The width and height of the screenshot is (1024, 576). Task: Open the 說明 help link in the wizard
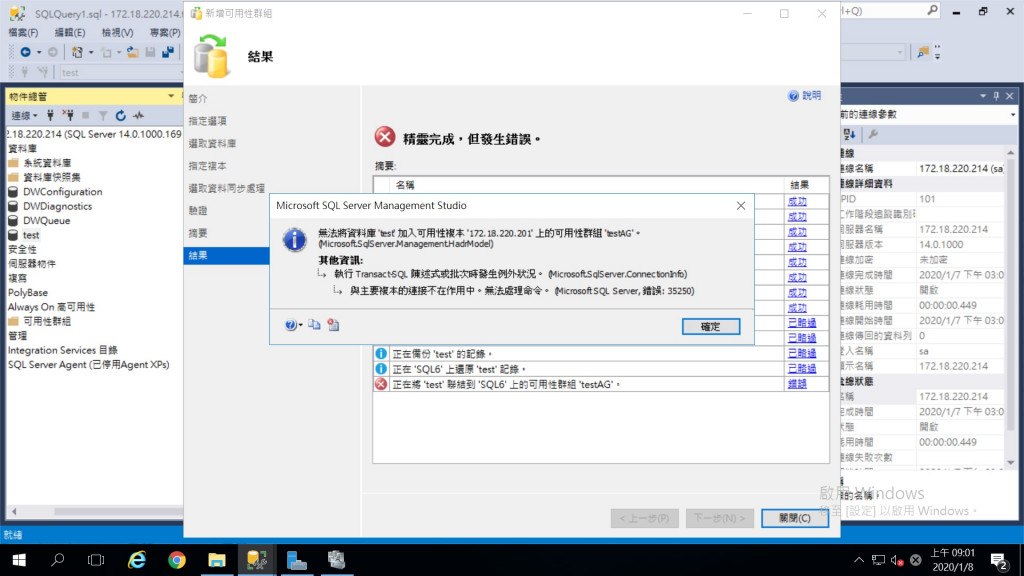point(805,96)
